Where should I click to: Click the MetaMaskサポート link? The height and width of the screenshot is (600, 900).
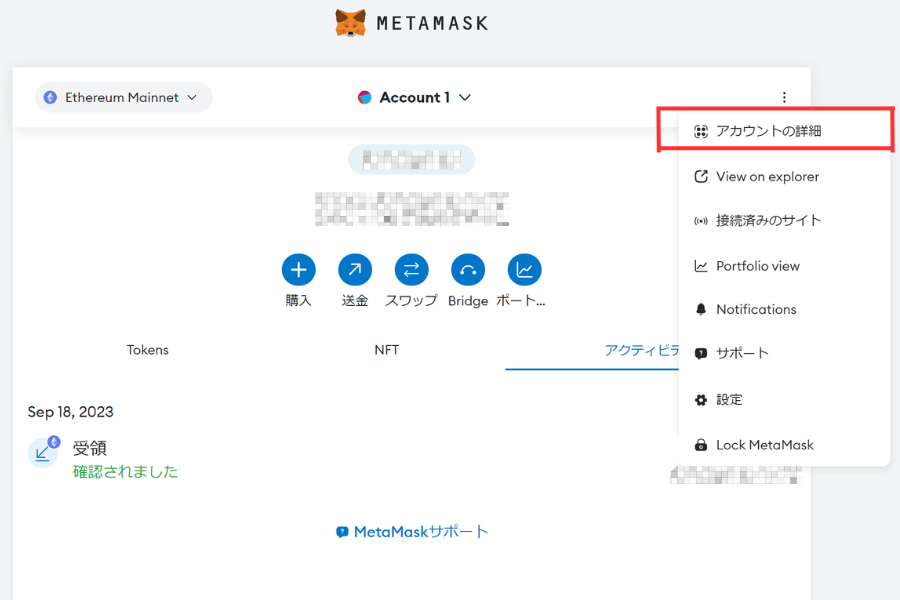(x=412, y=532)
